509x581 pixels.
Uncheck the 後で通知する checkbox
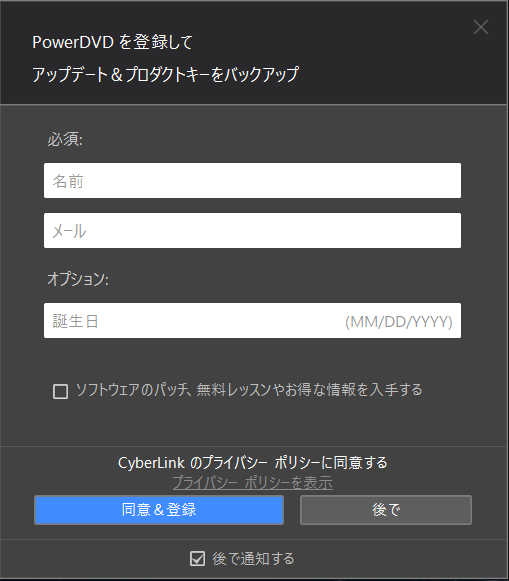(197, 558)
